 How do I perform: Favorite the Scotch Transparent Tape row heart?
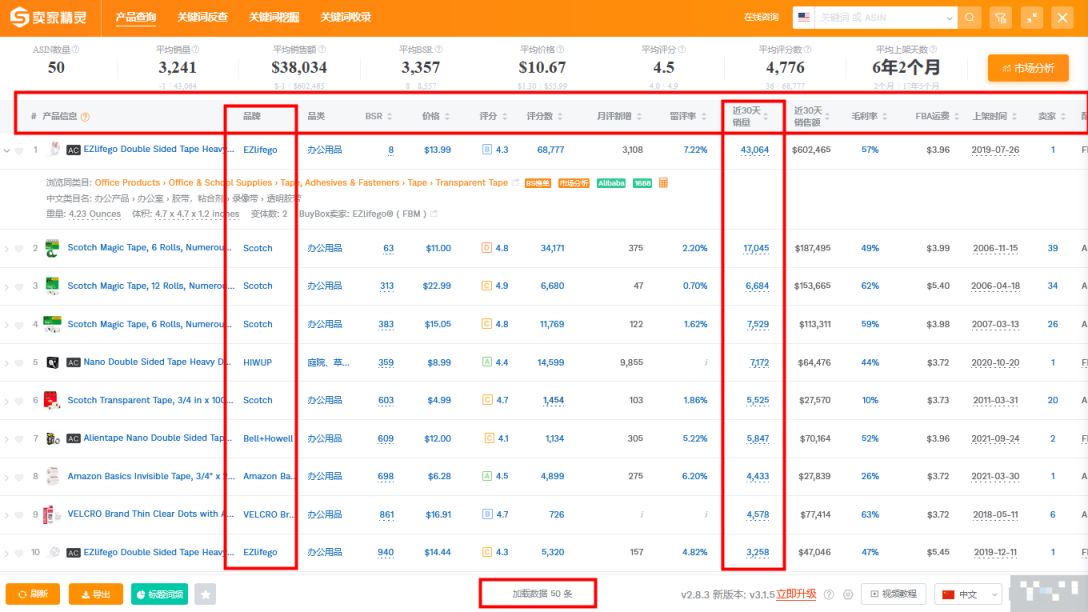pos(19,401)
